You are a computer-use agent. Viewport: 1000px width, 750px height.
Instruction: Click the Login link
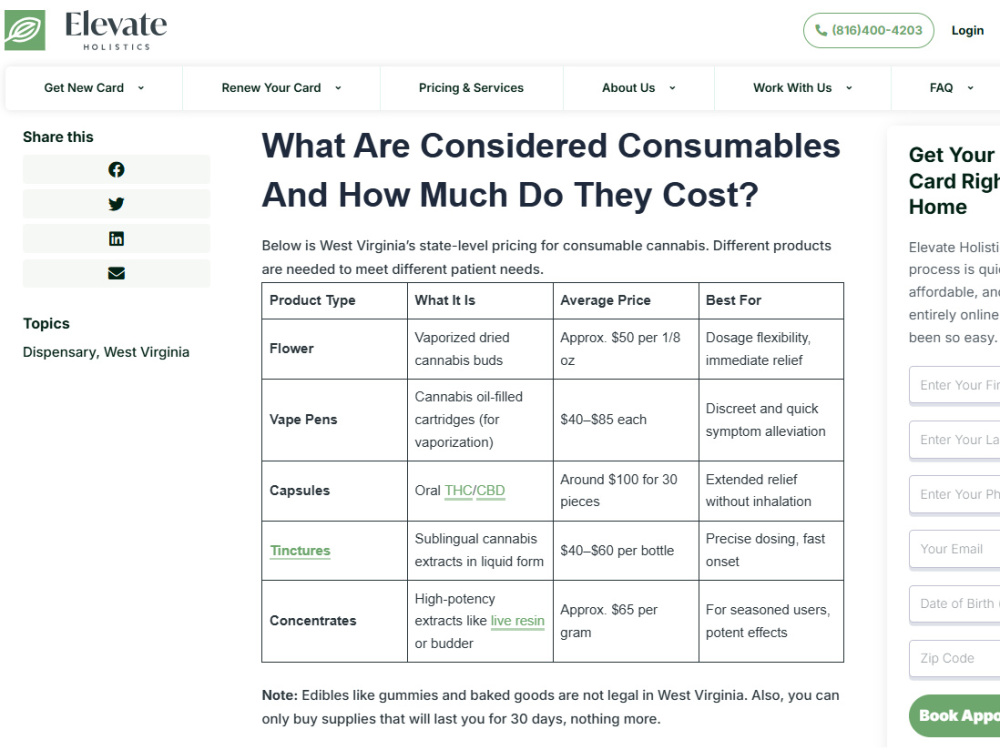coord(967,30)
